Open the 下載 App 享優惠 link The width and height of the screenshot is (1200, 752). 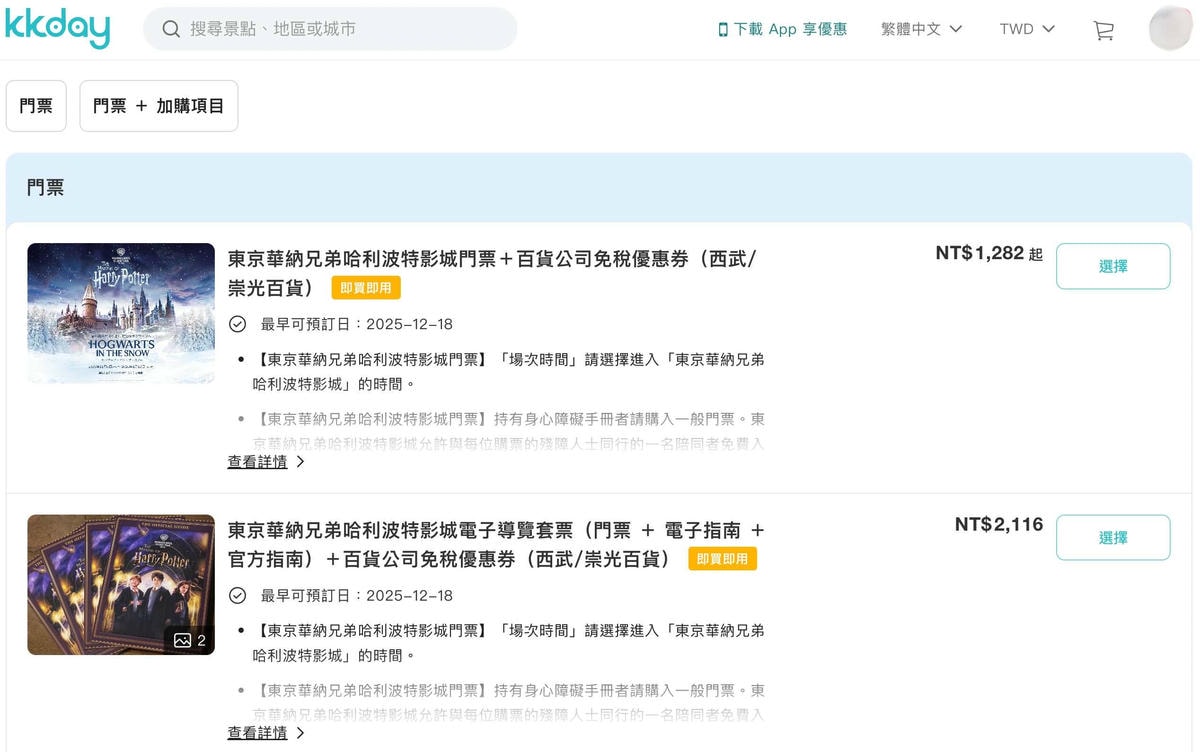(782, 30)
